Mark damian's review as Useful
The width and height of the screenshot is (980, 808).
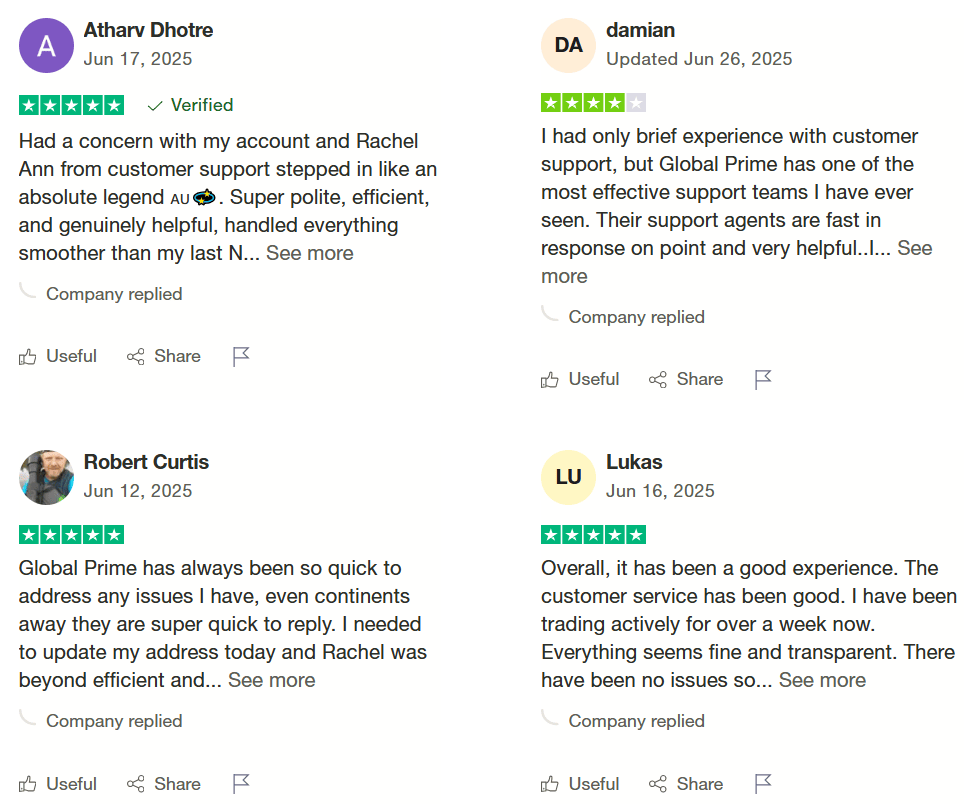(580, 379)
